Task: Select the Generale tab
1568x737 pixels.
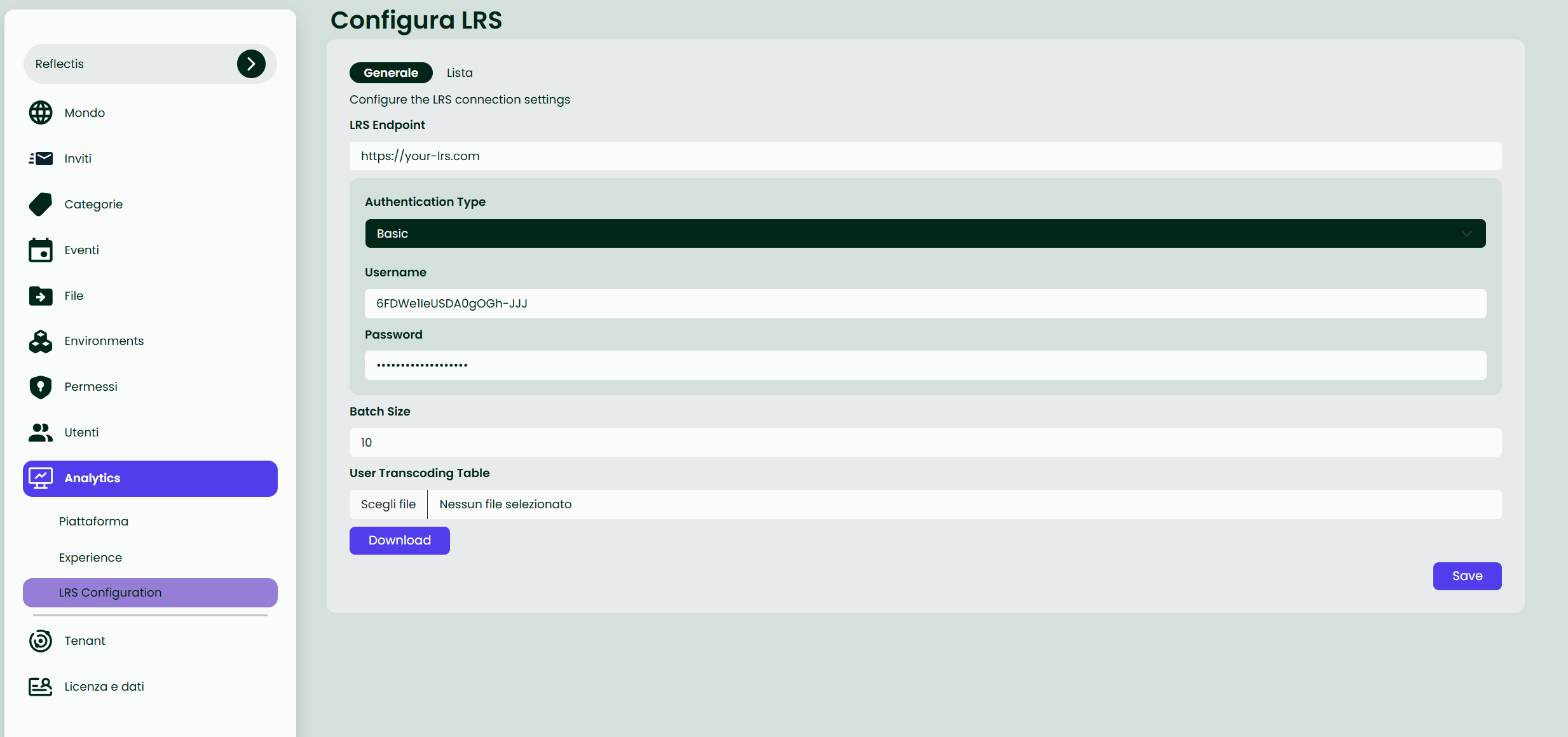Action: (x=390, y=72)
